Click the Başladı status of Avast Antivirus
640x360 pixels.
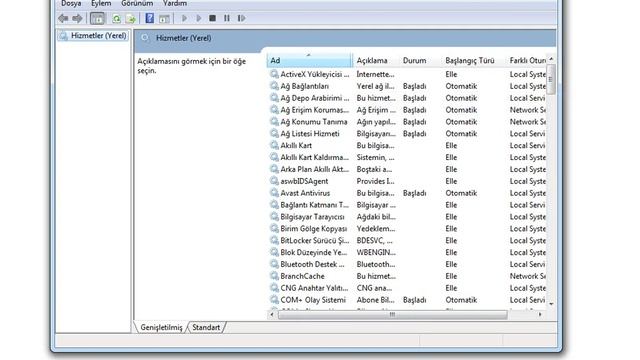point(414,193)
